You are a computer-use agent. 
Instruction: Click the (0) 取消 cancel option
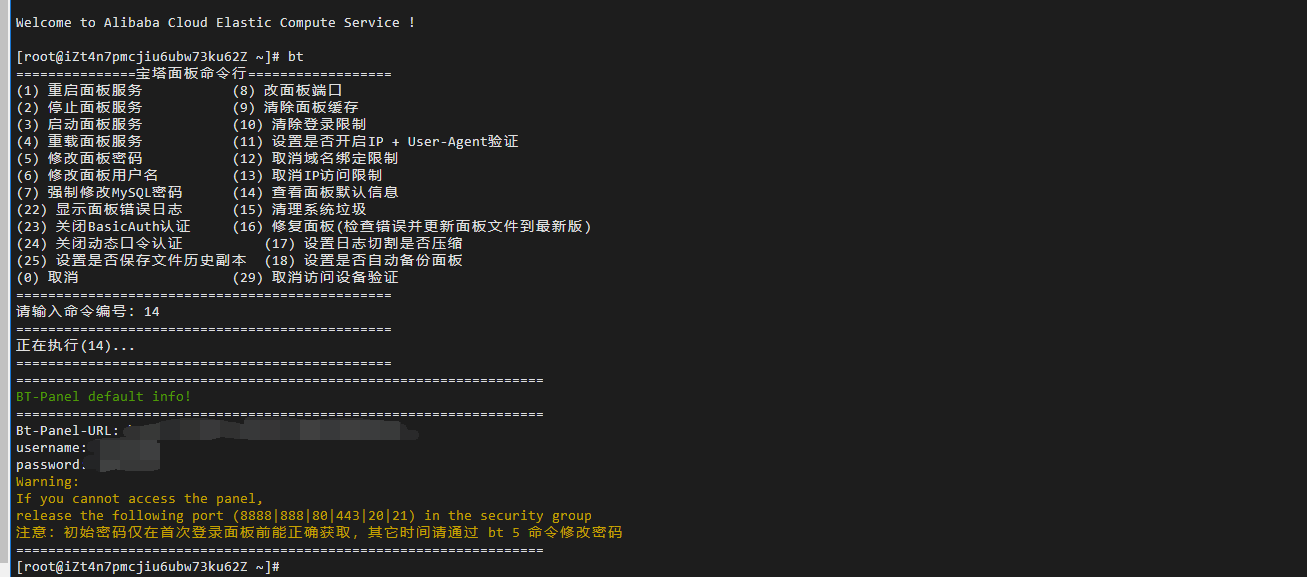pos(47,277)
